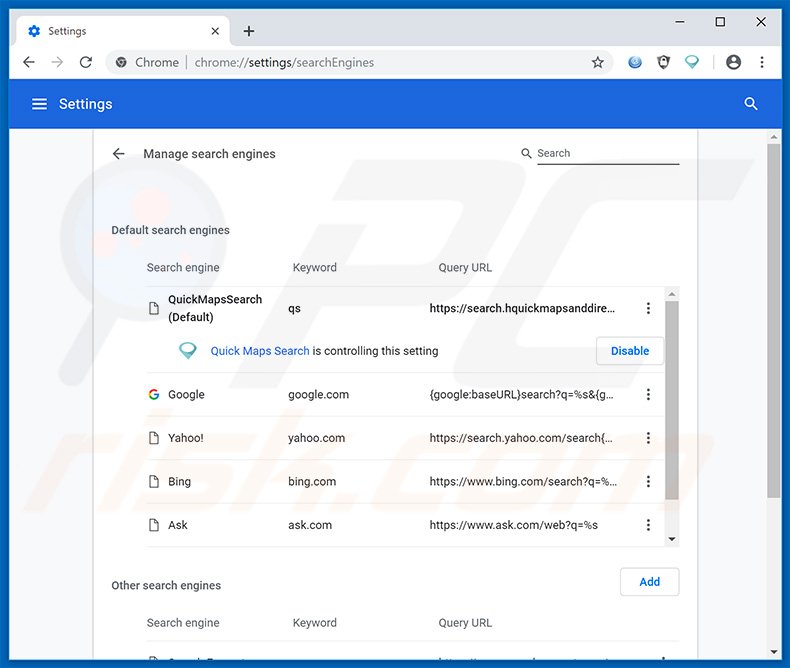
Task: Focus the Search engines search field
Action: 608,153
